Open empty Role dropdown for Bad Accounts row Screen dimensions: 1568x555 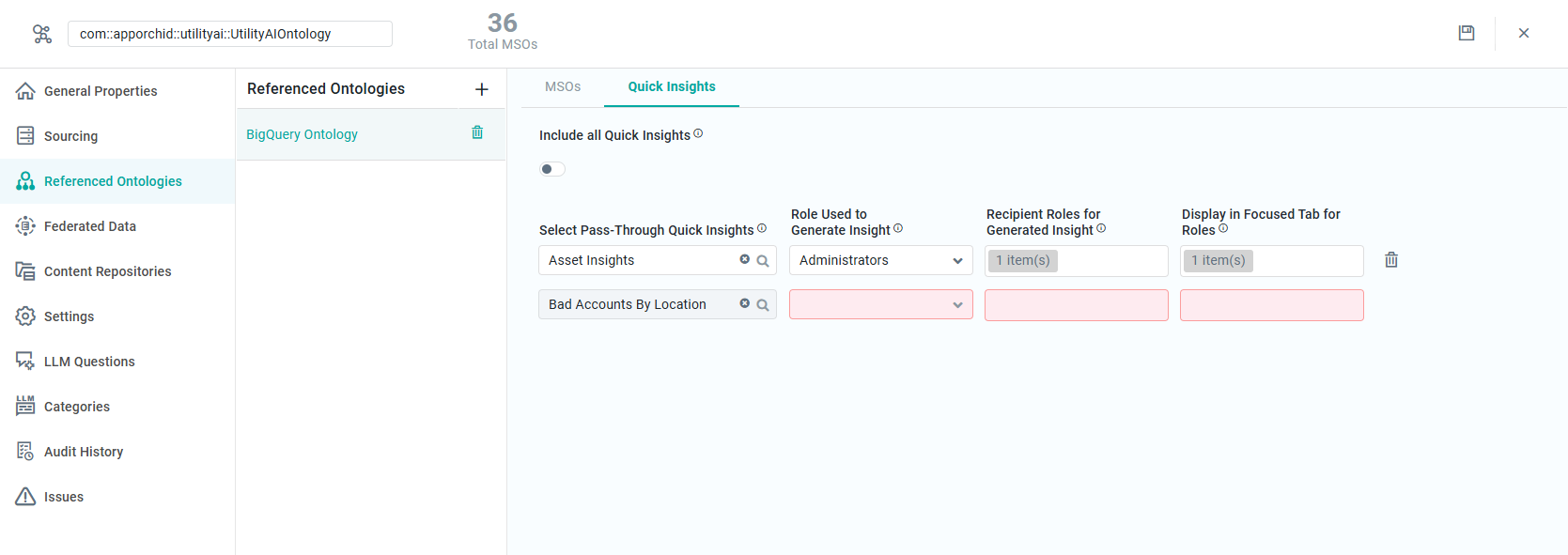click(x=880, y=305)
